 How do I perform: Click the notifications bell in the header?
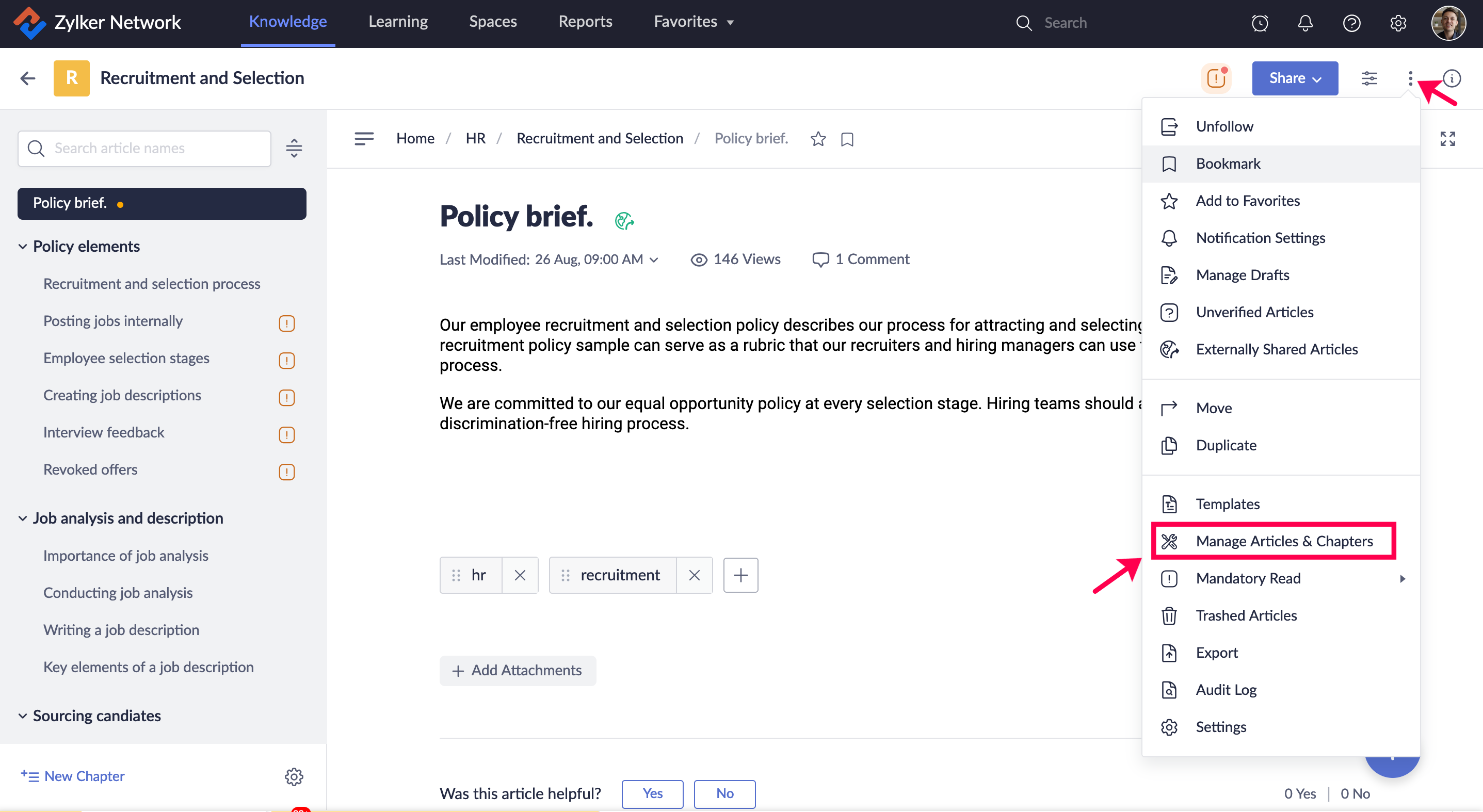(x=1305, y=23)
